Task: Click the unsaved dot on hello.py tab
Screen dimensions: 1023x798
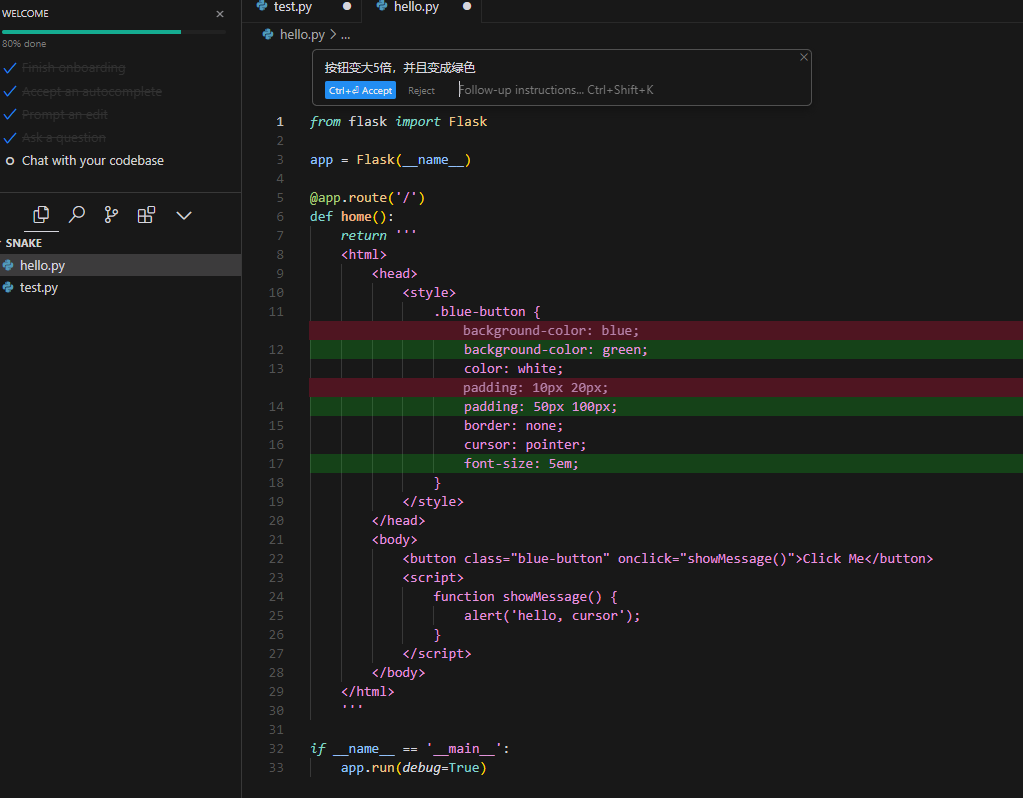Action: pyautogui.click(x=466, y=7)
